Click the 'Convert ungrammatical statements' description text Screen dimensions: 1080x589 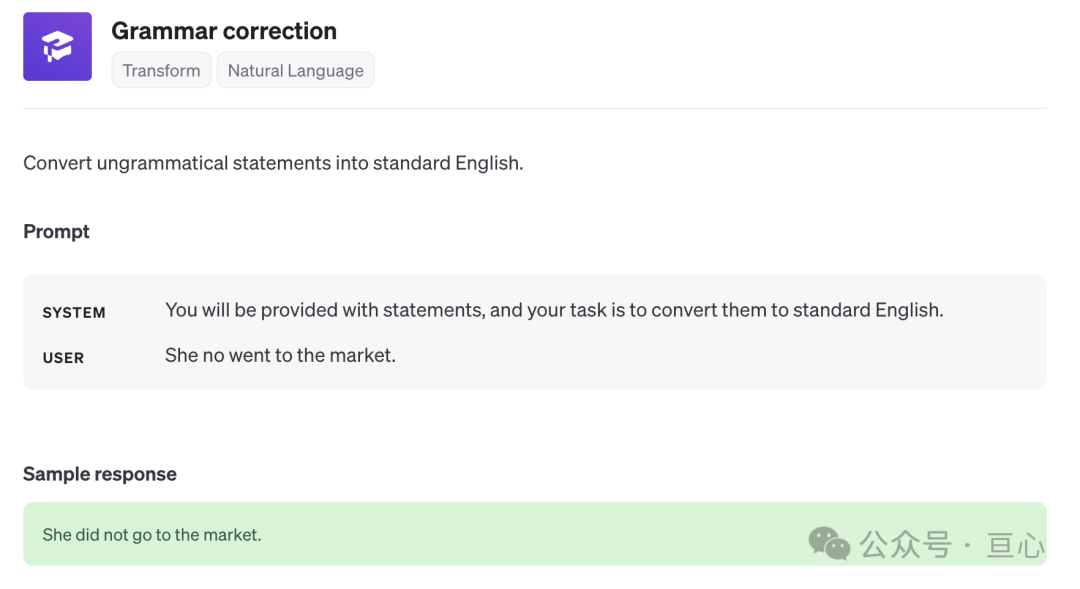(x=273, y=163)
